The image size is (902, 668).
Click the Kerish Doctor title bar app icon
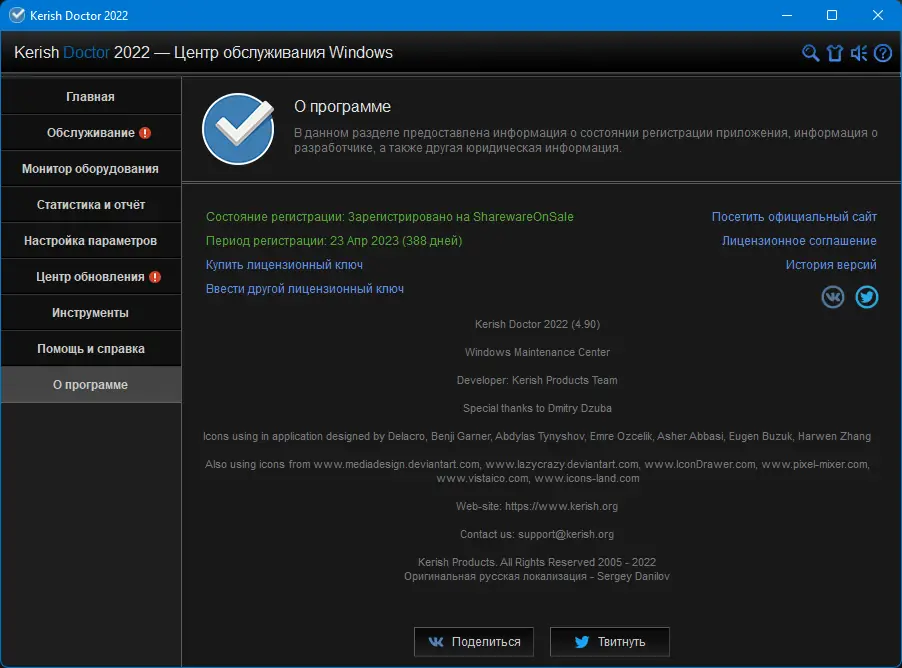[x=17, y=16]
